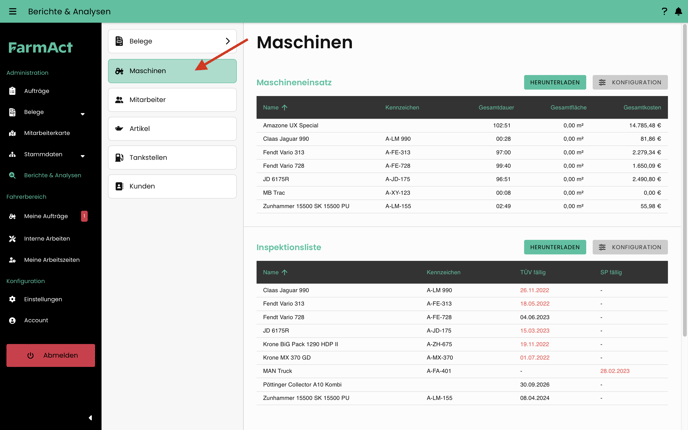This screenshot has height=430, width=688.
Task: Select the Mitarbeiter report category
Action: pyautogui.click(x=172, y=100)
